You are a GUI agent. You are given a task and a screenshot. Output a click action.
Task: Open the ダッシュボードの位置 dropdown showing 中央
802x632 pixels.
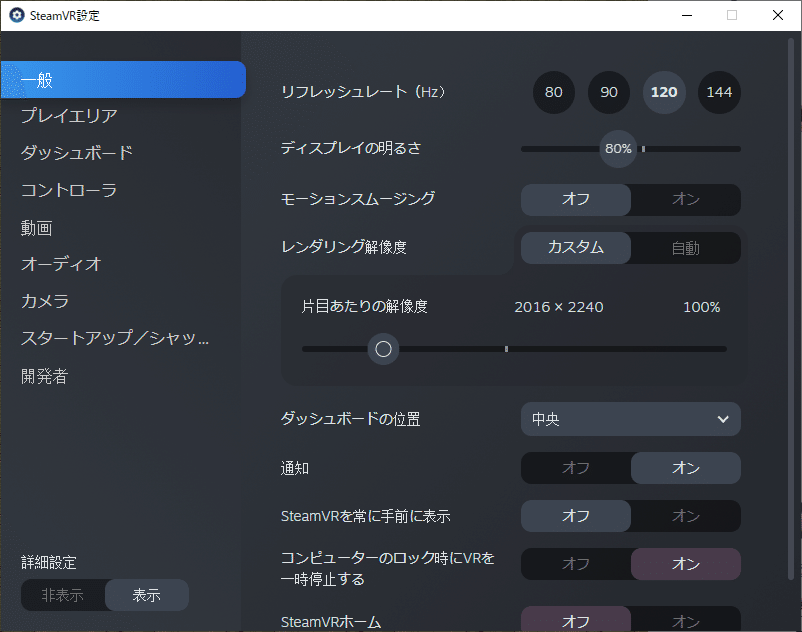(x=631, y=419)
